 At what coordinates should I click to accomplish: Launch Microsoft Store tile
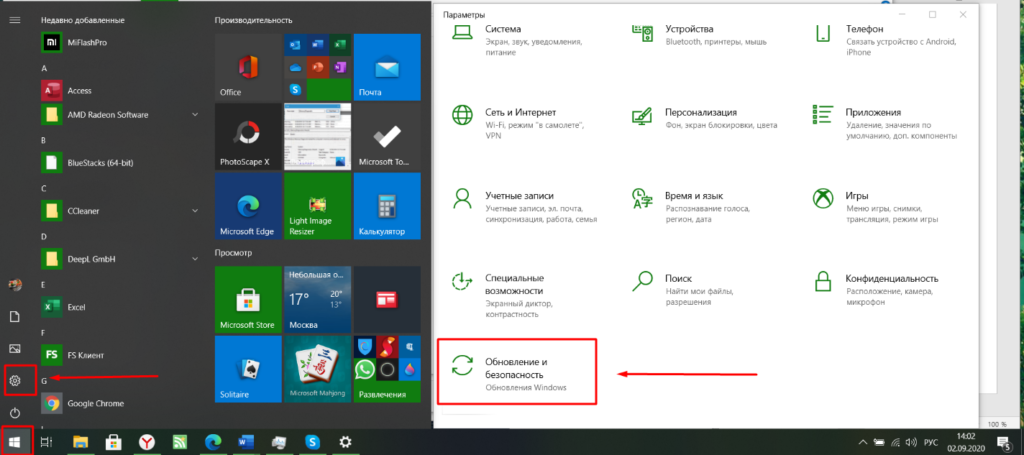(247, 299)
